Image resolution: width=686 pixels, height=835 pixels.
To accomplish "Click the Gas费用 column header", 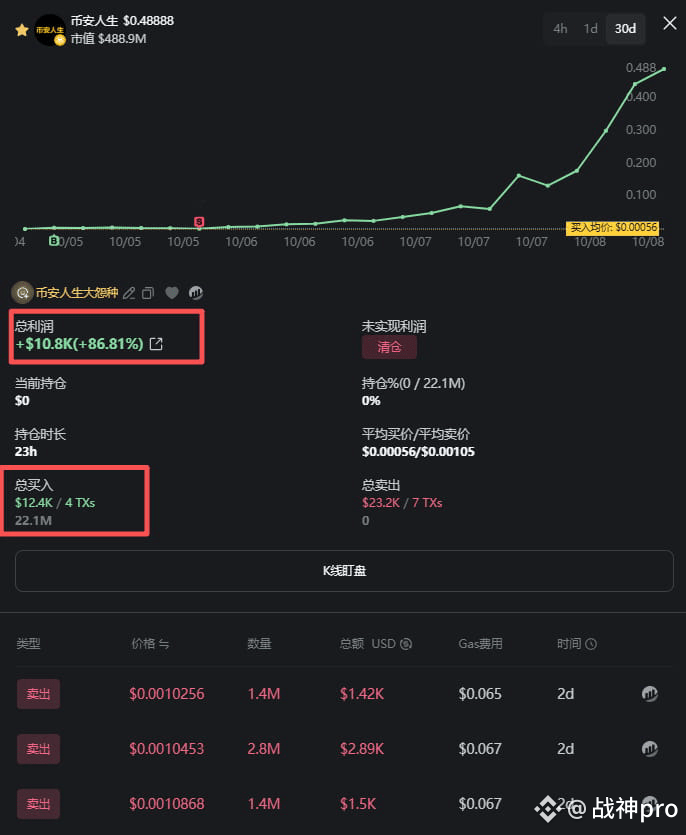I will pyautogui.click(x=480, y=644).
